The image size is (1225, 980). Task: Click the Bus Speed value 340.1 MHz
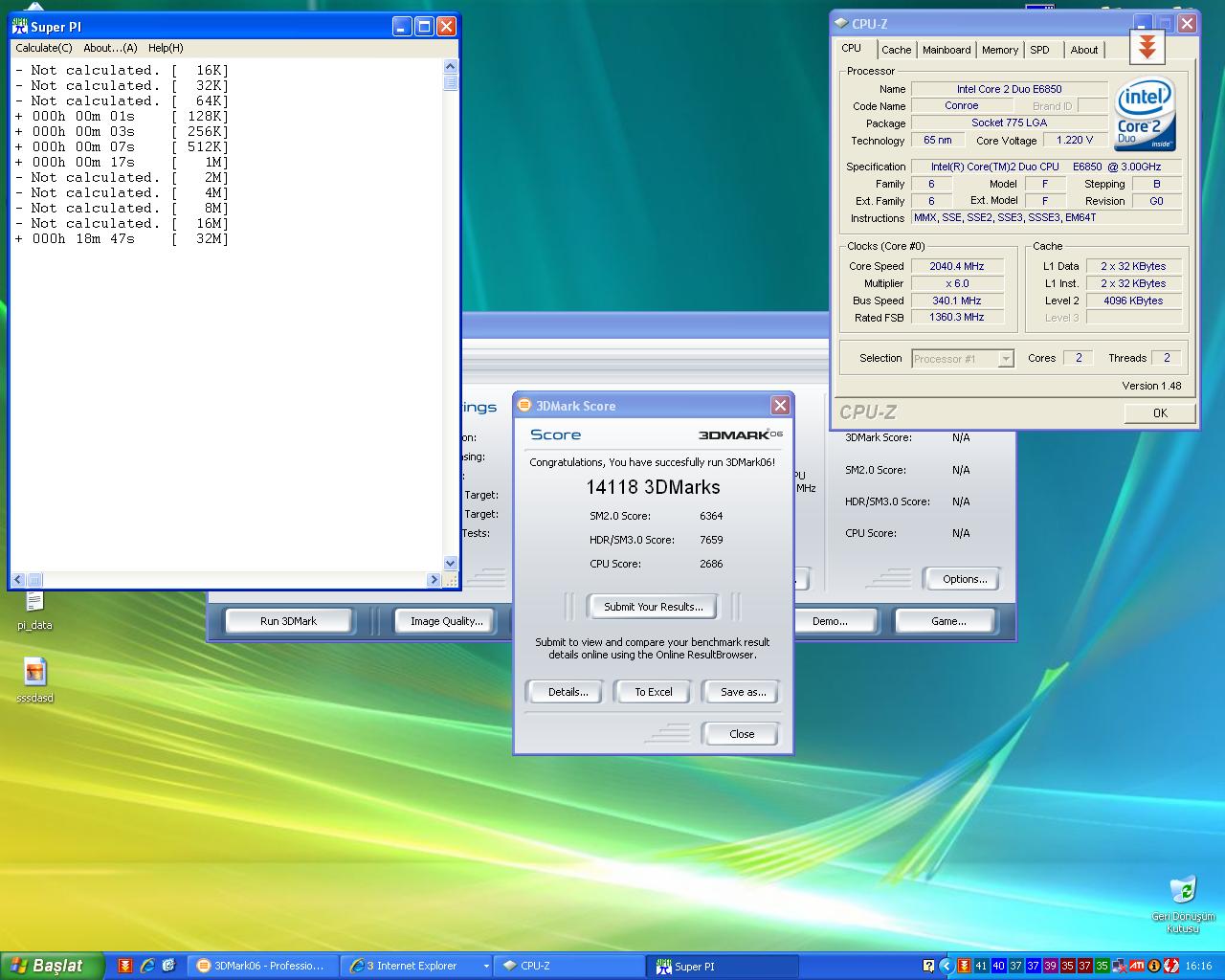point(957,301)
